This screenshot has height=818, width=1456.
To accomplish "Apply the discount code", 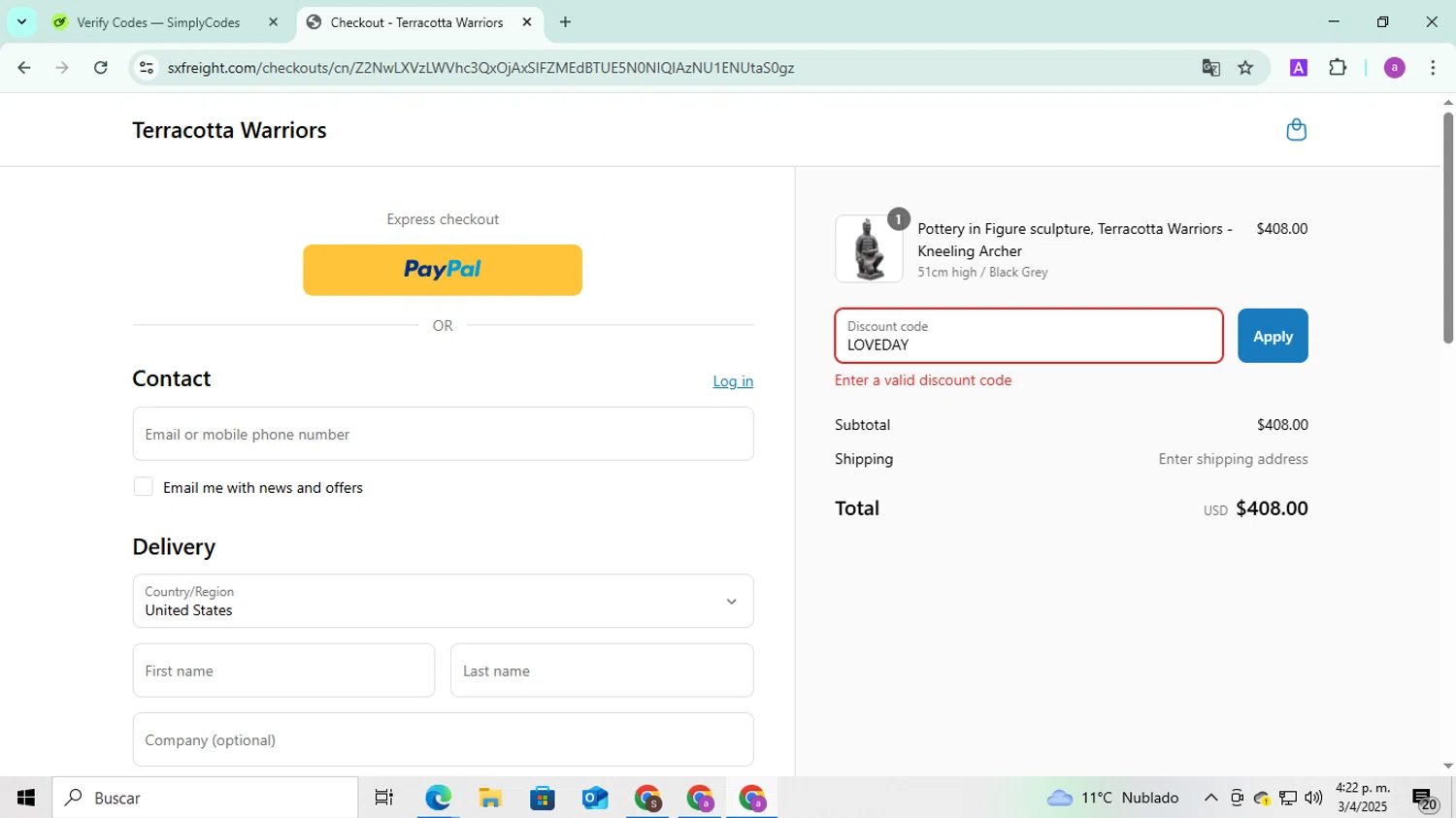I will tap(1273, 336).
